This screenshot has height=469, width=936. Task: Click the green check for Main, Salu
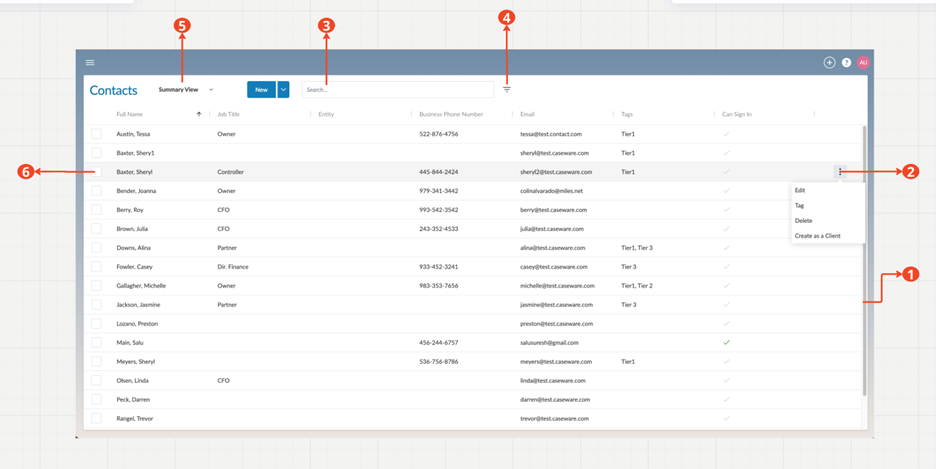point(727,343)
